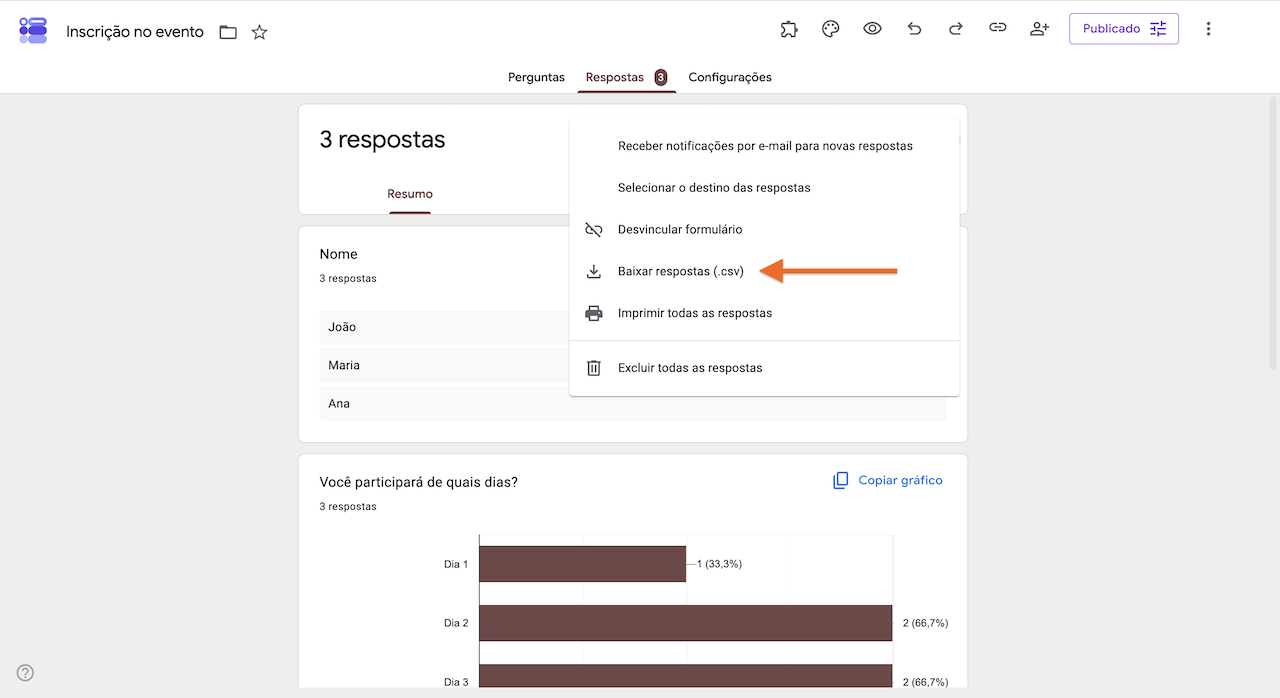Preview form with eye icon
This screenshot has height=698, width=1280.
872,29
